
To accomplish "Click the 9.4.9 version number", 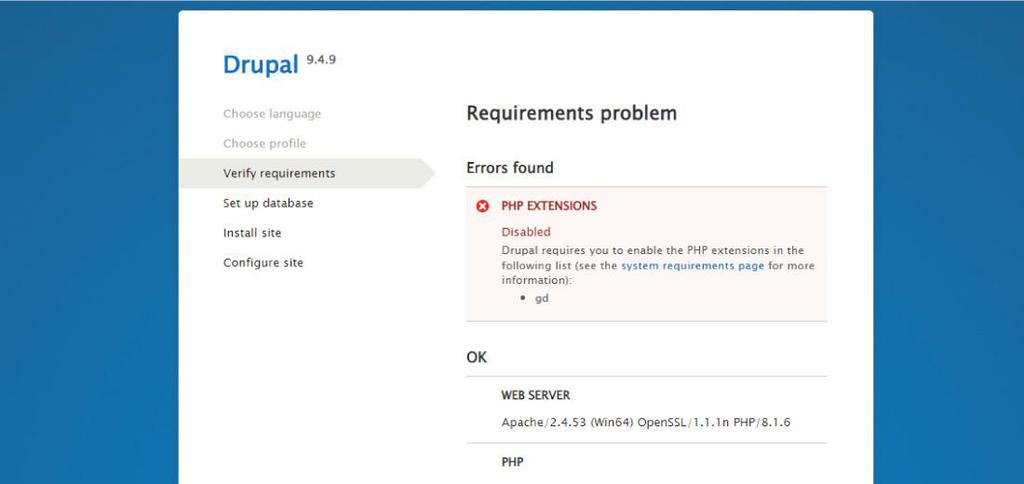I will pos(321,60).
